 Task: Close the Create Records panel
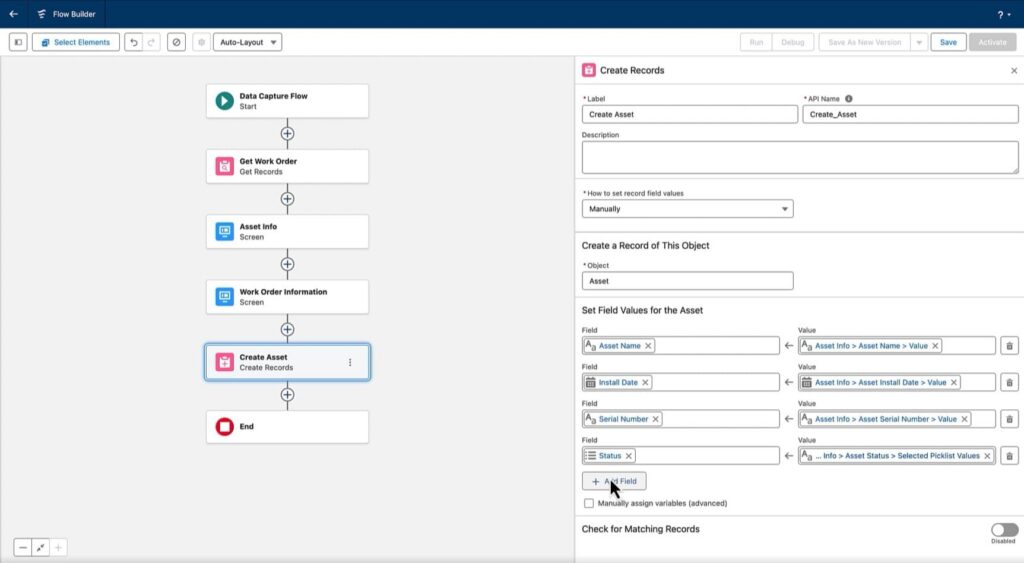pos(1014,71)
